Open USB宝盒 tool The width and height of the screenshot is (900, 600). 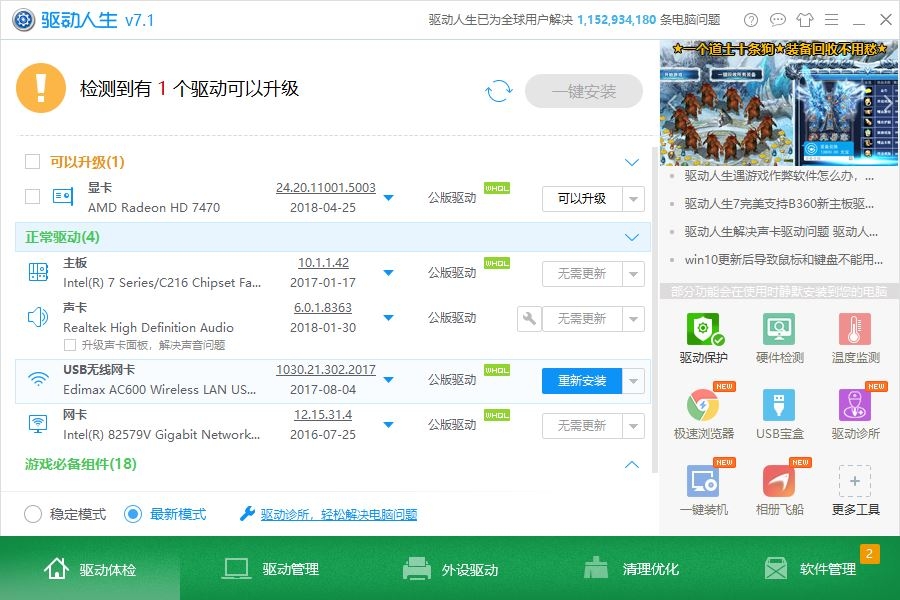pos(779,415)
